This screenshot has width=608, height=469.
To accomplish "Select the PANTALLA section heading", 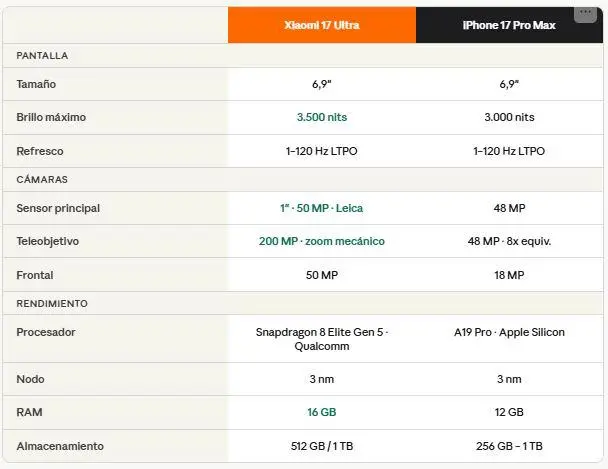I will point(42,56).
